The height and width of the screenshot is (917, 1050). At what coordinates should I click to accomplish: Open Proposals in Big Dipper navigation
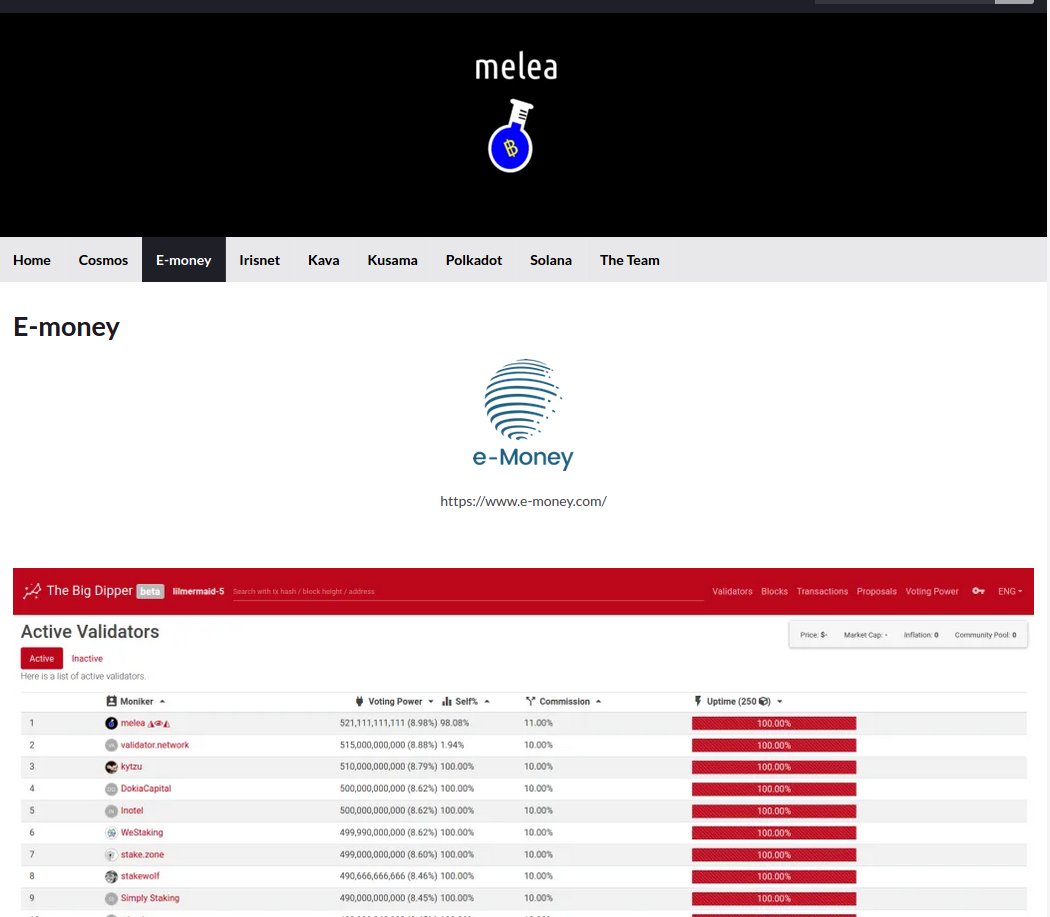[x=876, y=591]
